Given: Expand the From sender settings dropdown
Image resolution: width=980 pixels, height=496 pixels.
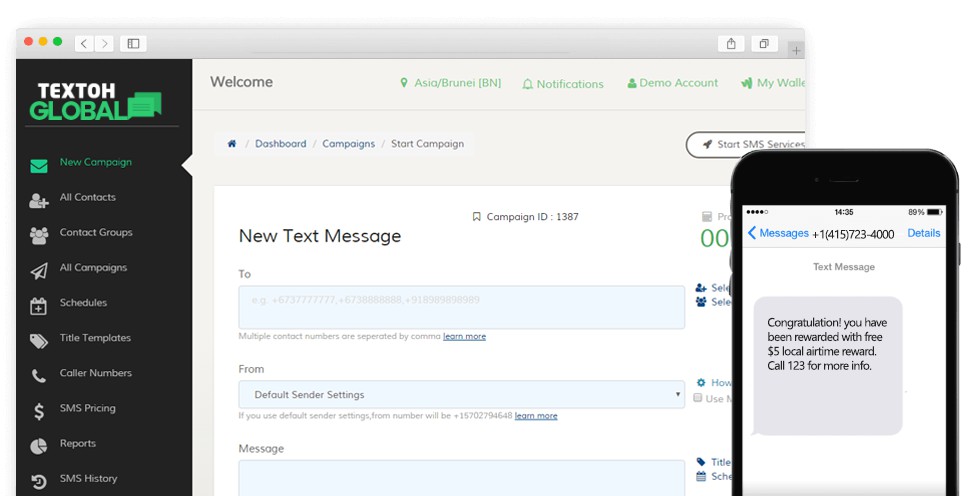Looking at the screenshot, I should 461,395.
